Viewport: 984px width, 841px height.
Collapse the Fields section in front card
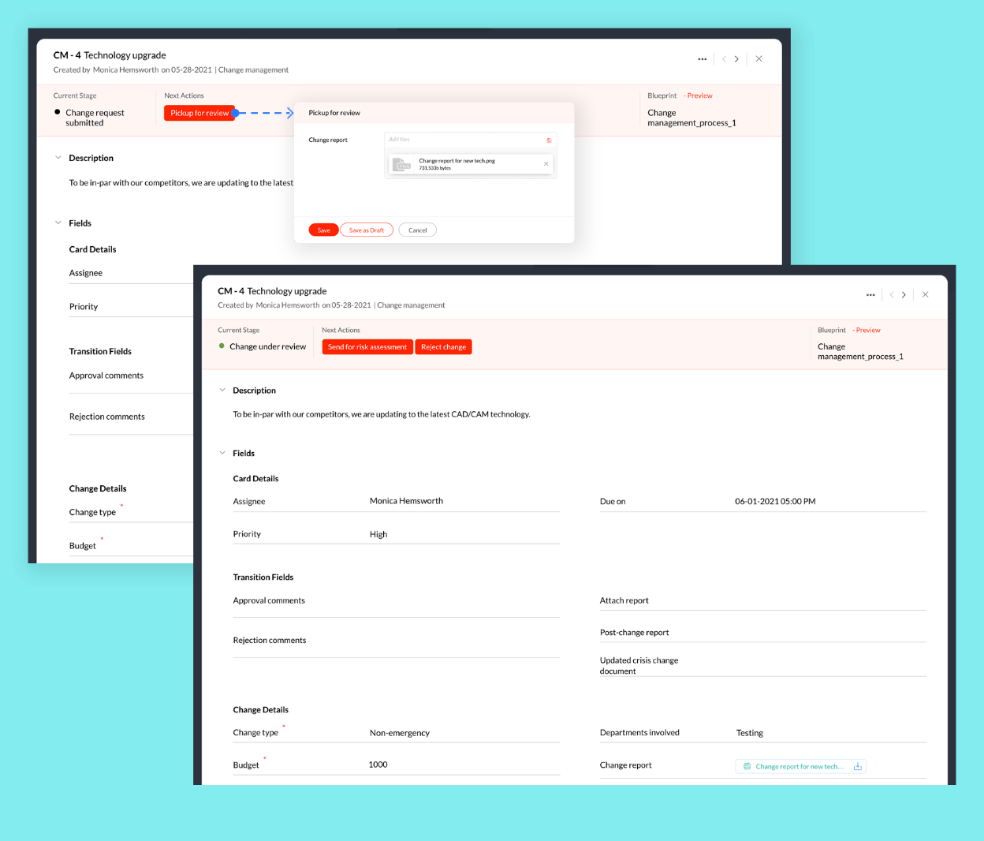(x=222, y=453)
